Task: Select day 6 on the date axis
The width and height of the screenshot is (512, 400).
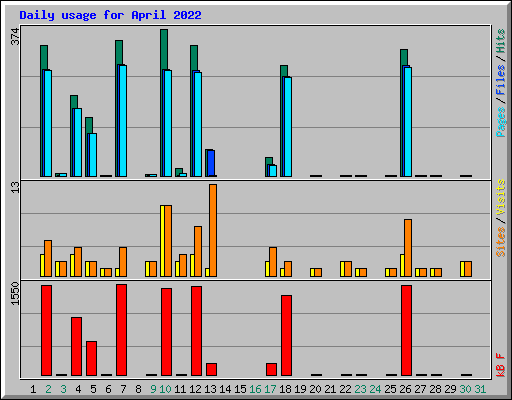Action: pyautogui.click(x=108, y=389)
